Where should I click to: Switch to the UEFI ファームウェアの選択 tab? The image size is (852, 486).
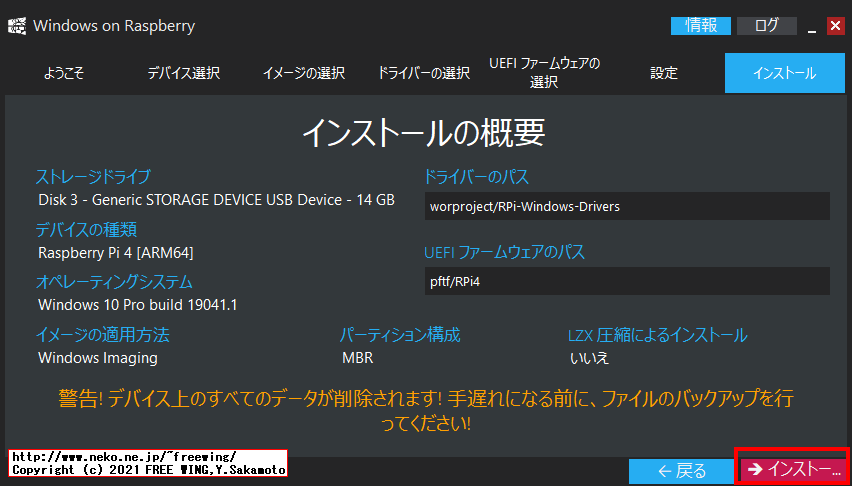coord(544,73)
